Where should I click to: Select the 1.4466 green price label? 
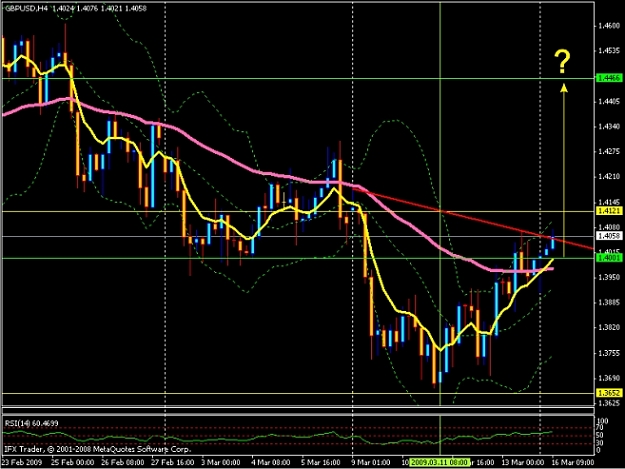[609, 78]
